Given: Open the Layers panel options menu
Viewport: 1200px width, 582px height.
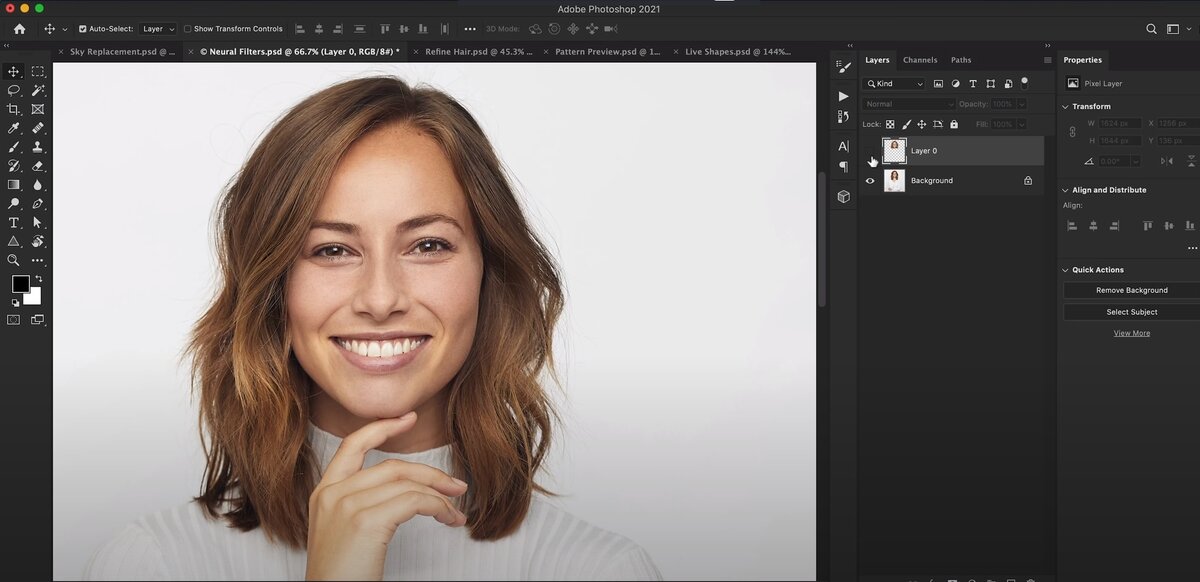Looking at the screenshot, I should pos(1047,60).
